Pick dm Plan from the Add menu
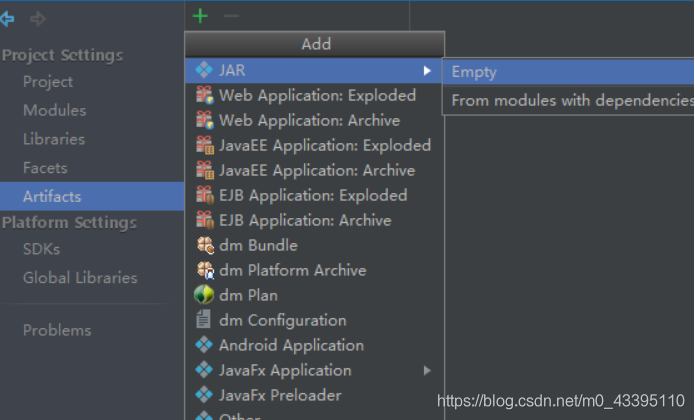This screenshot has height=420, width=695. pos(314,296)
